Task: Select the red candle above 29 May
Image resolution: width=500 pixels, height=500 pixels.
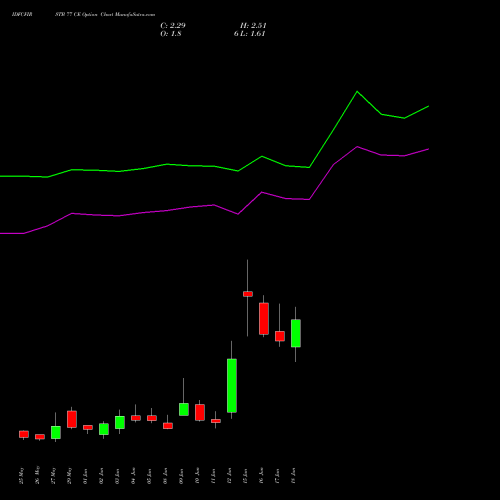Action: 72,419
